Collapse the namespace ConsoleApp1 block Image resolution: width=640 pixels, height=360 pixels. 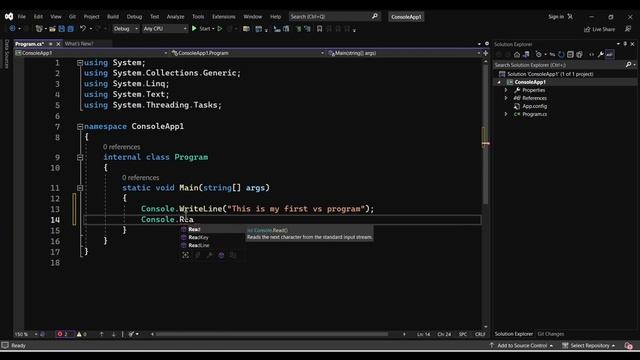coord(80,127)
